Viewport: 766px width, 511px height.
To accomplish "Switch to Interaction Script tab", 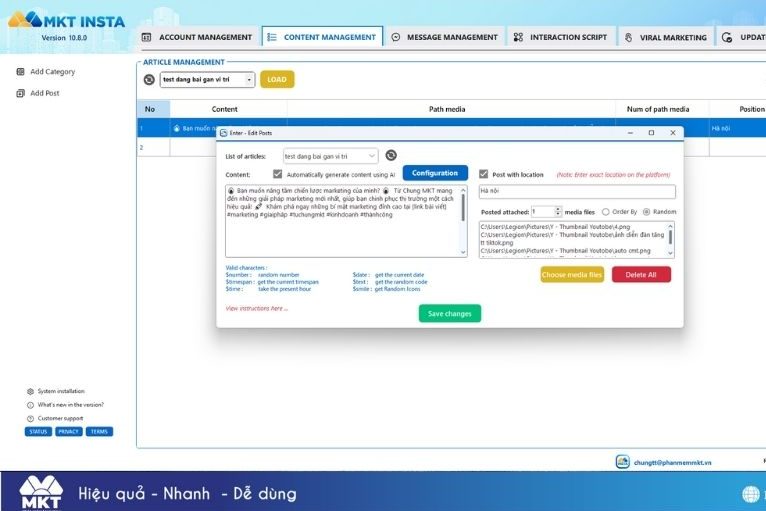I will point(561,37).
